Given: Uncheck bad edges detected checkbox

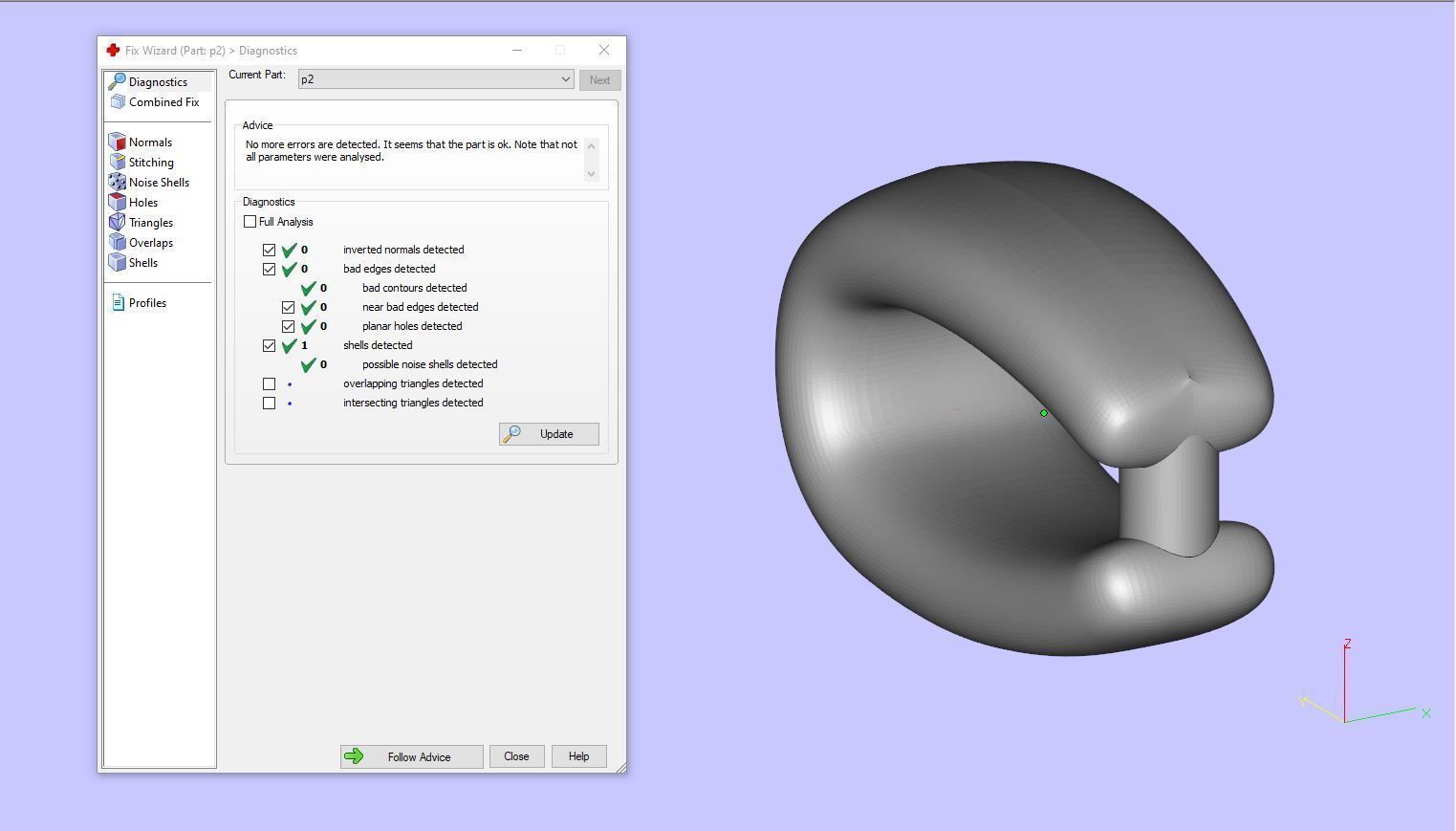Looking at the screenshot, I should coord(270,269).
